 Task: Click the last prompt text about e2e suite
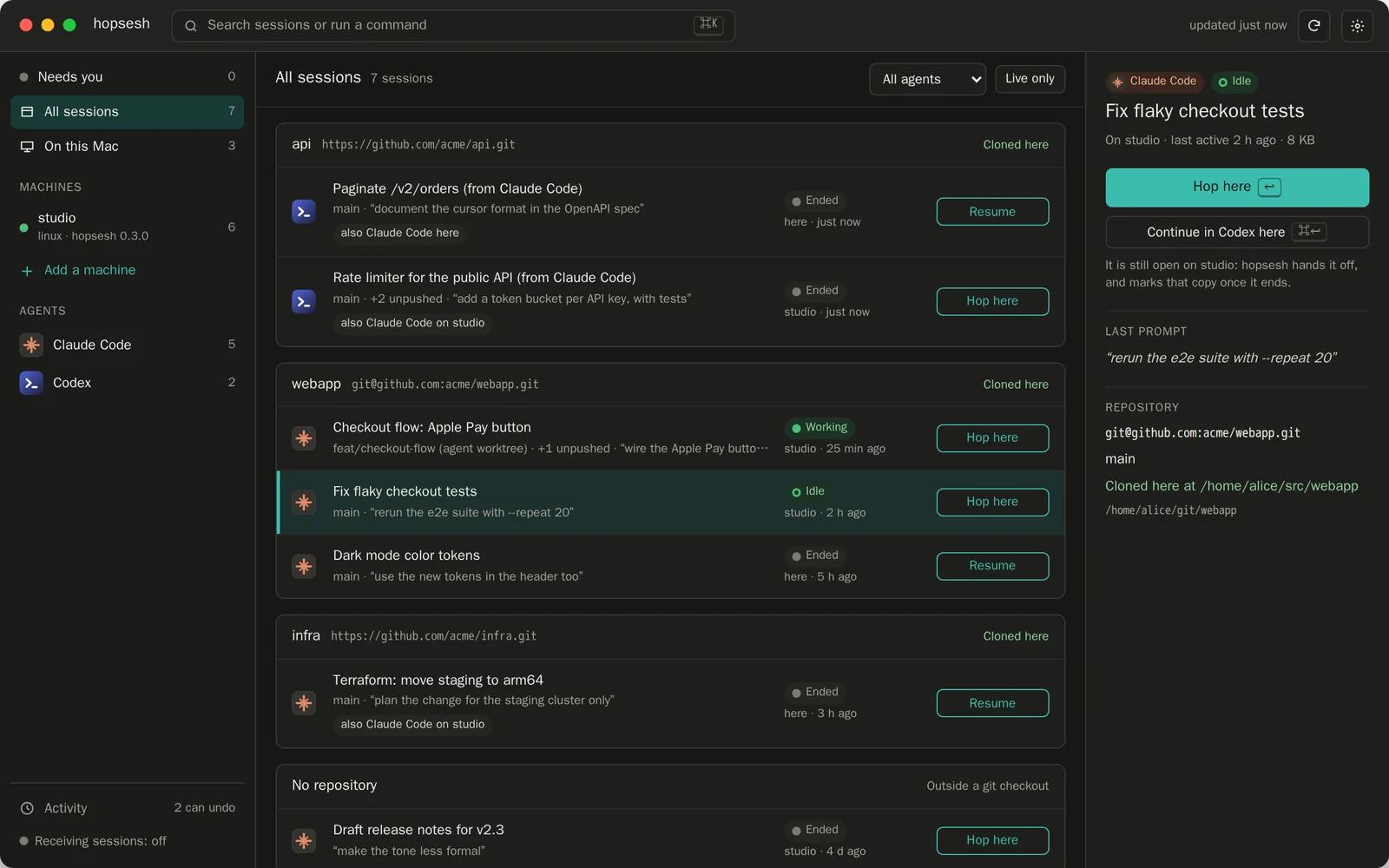point(1221,358)
